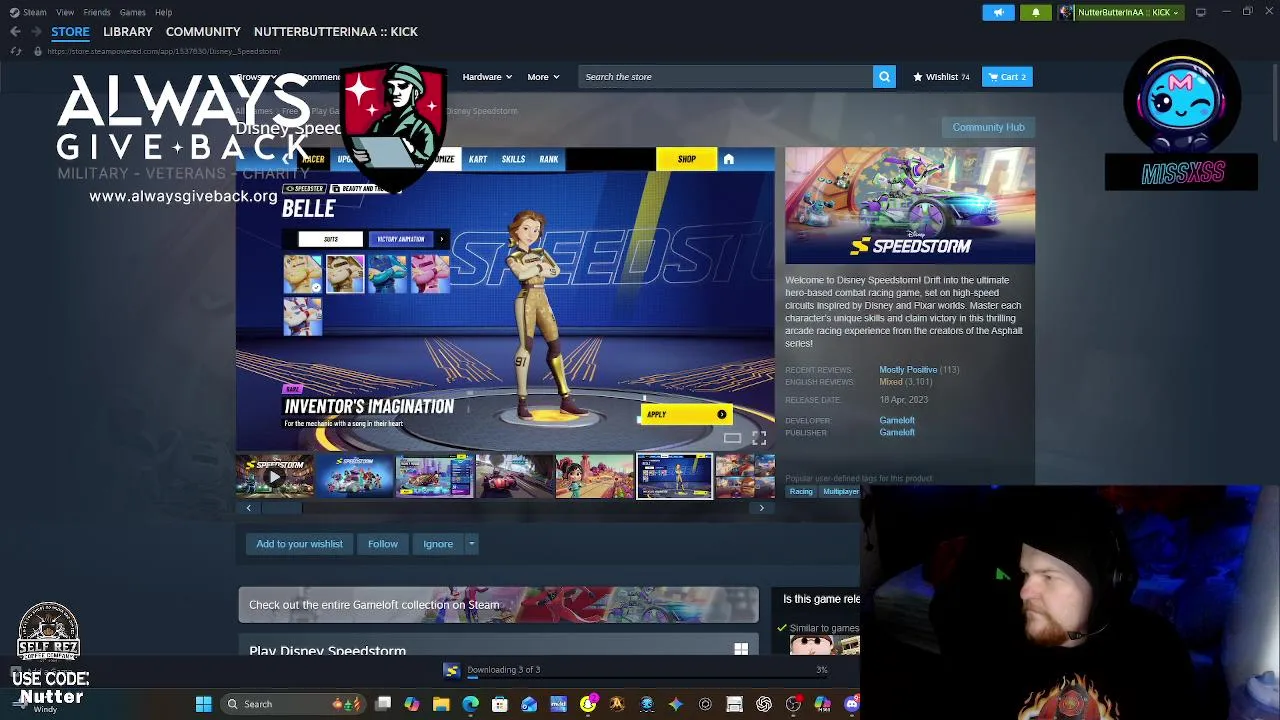Image resolution: width=1280 pixels, height=720 pixels.
Task: Select the Belle character screenshot thumbnail
Action: pos(675,476)
